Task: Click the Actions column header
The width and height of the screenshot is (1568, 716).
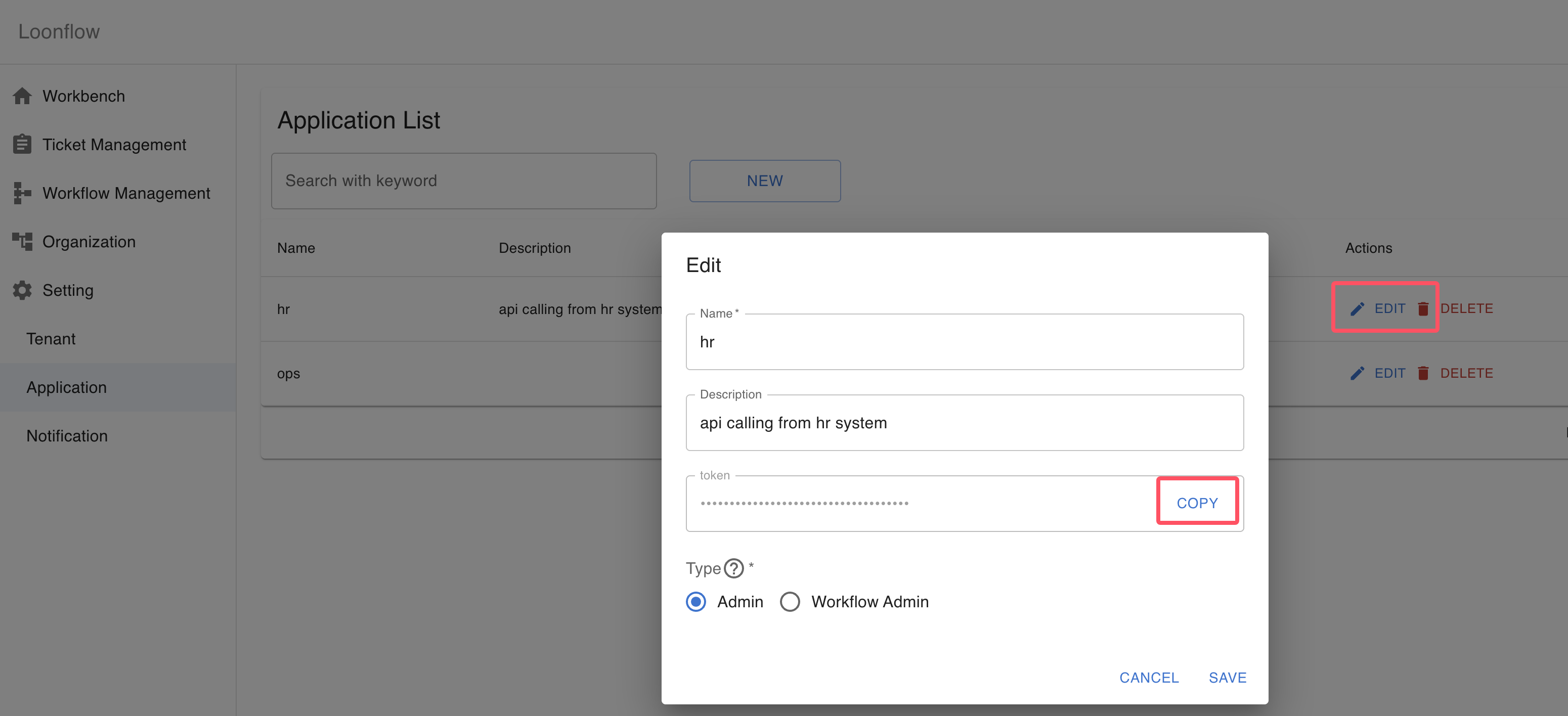Action: pyautogui.click(x=1368, y=248)
